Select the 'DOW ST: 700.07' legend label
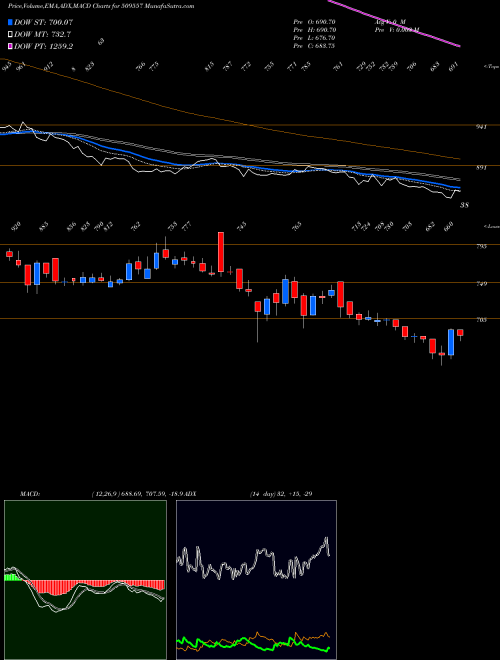Screen dimensions: 500x660 (x=43, y=22)
